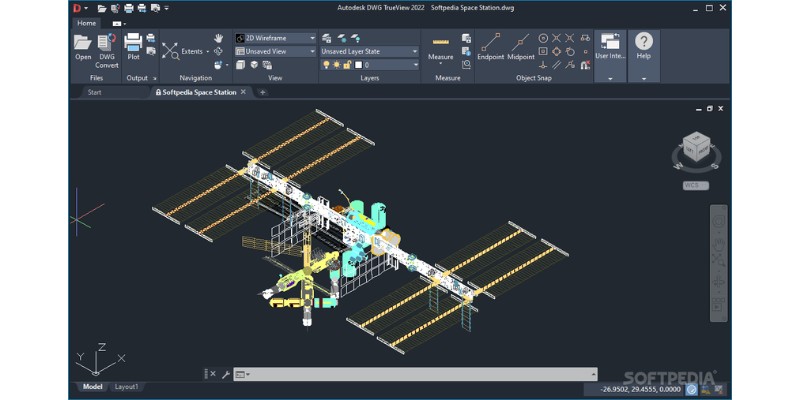Click the plot Preview icon in the Output panel
Image resolution: width=800 pixels, height=400 pixels.
tap(151, 51)
